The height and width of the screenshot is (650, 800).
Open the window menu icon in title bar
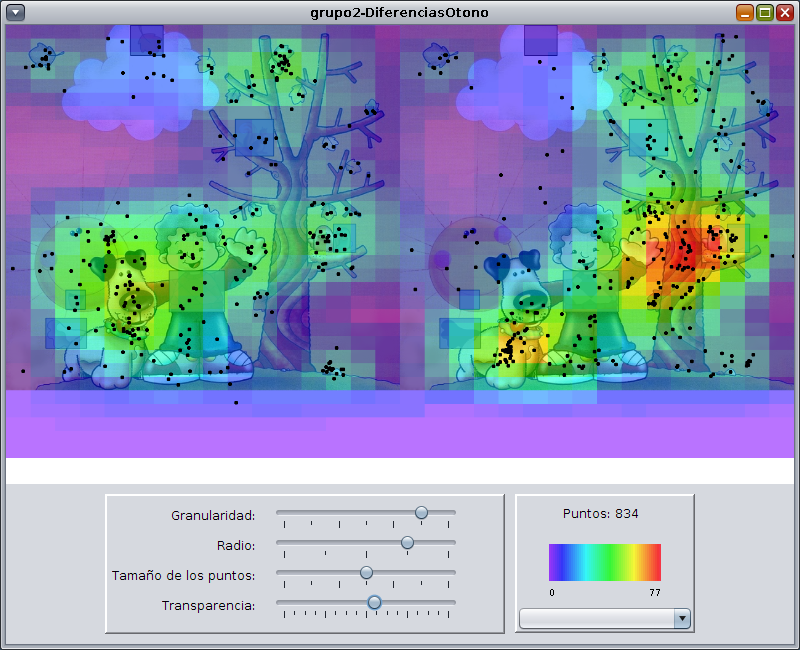tap(15, 12)
